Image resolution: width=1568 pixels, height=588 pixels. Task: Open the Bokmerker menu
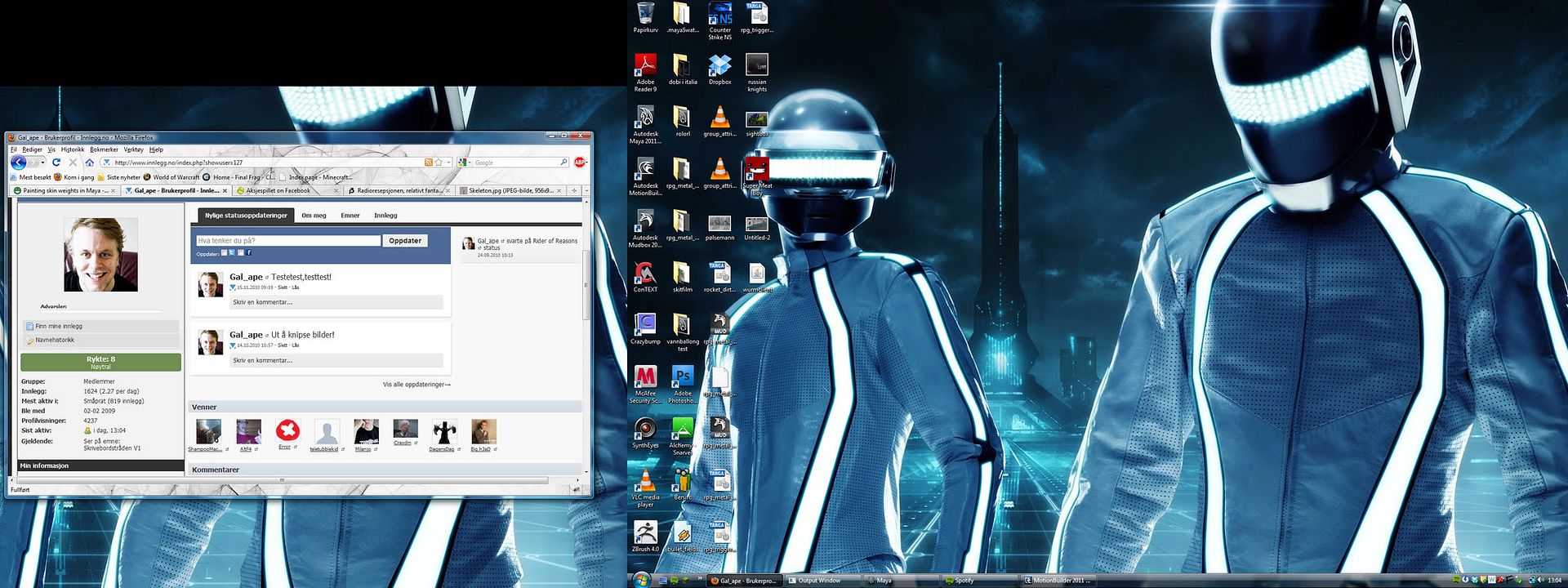[x=104, y=149]
